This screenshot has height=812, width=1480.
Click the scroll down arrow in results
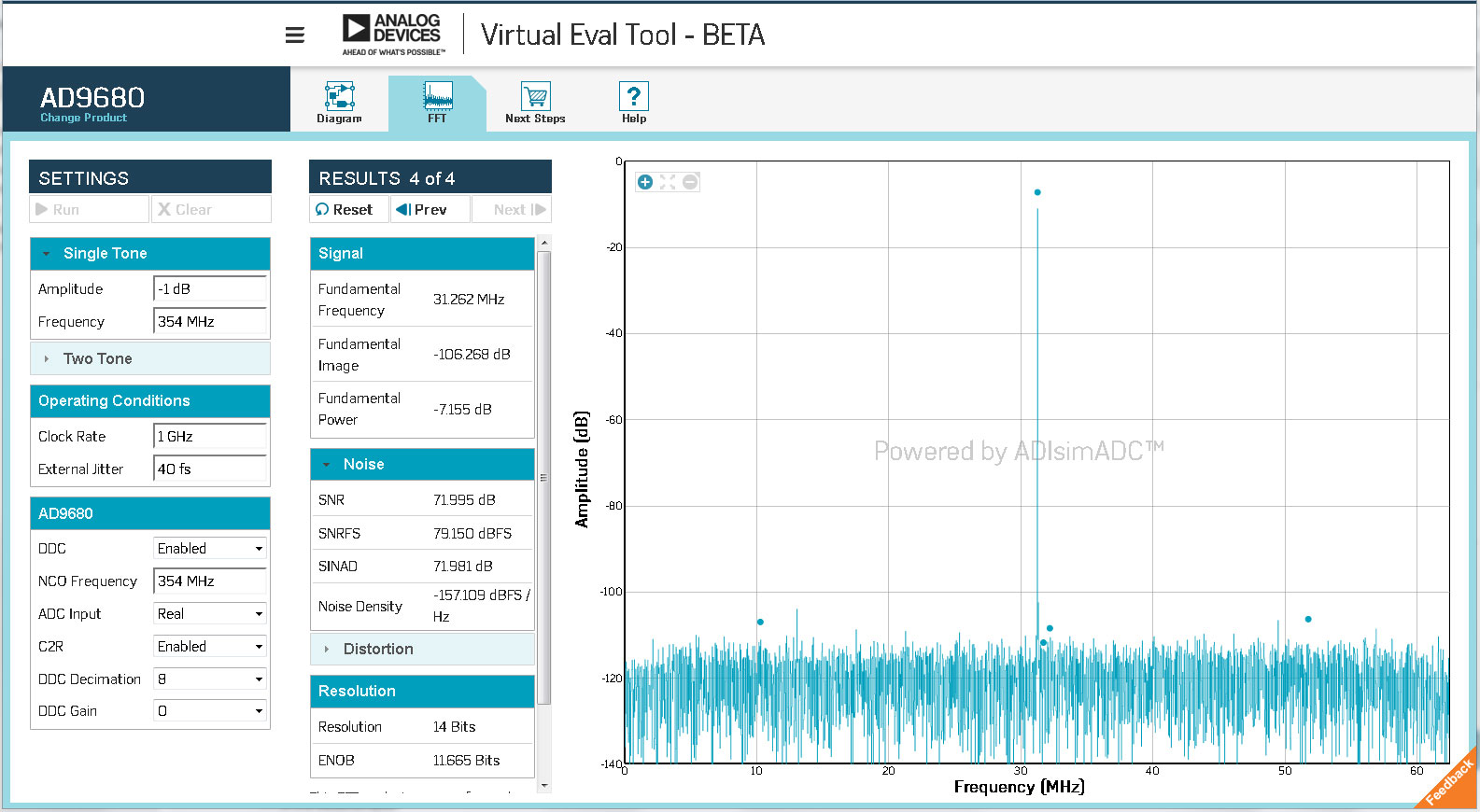pyautogui.click(x=544, y=786)
